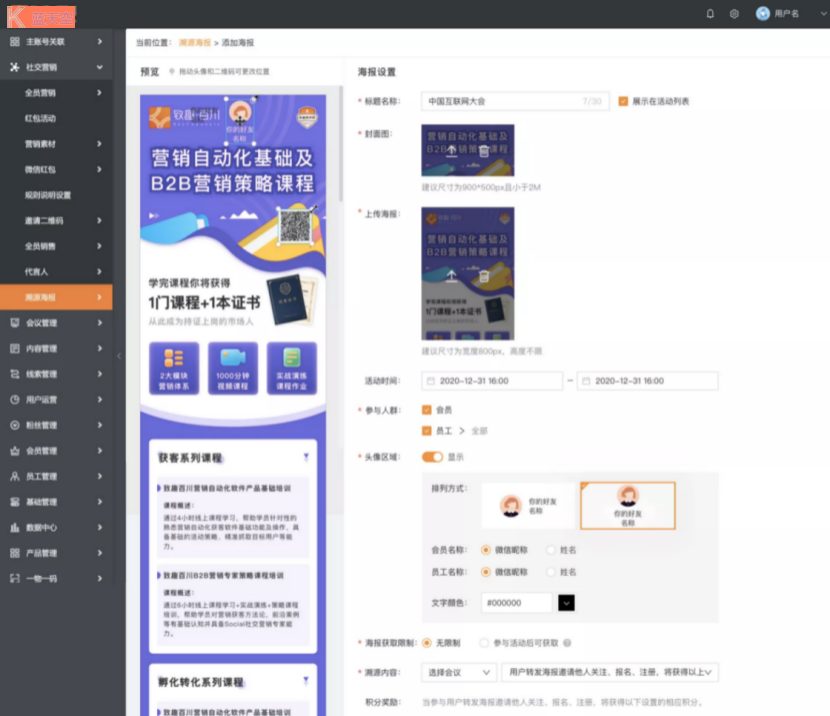Switch off the 头像区域 显示 toggle
This screenshot has width=830, height=716.
coord(432,457)
